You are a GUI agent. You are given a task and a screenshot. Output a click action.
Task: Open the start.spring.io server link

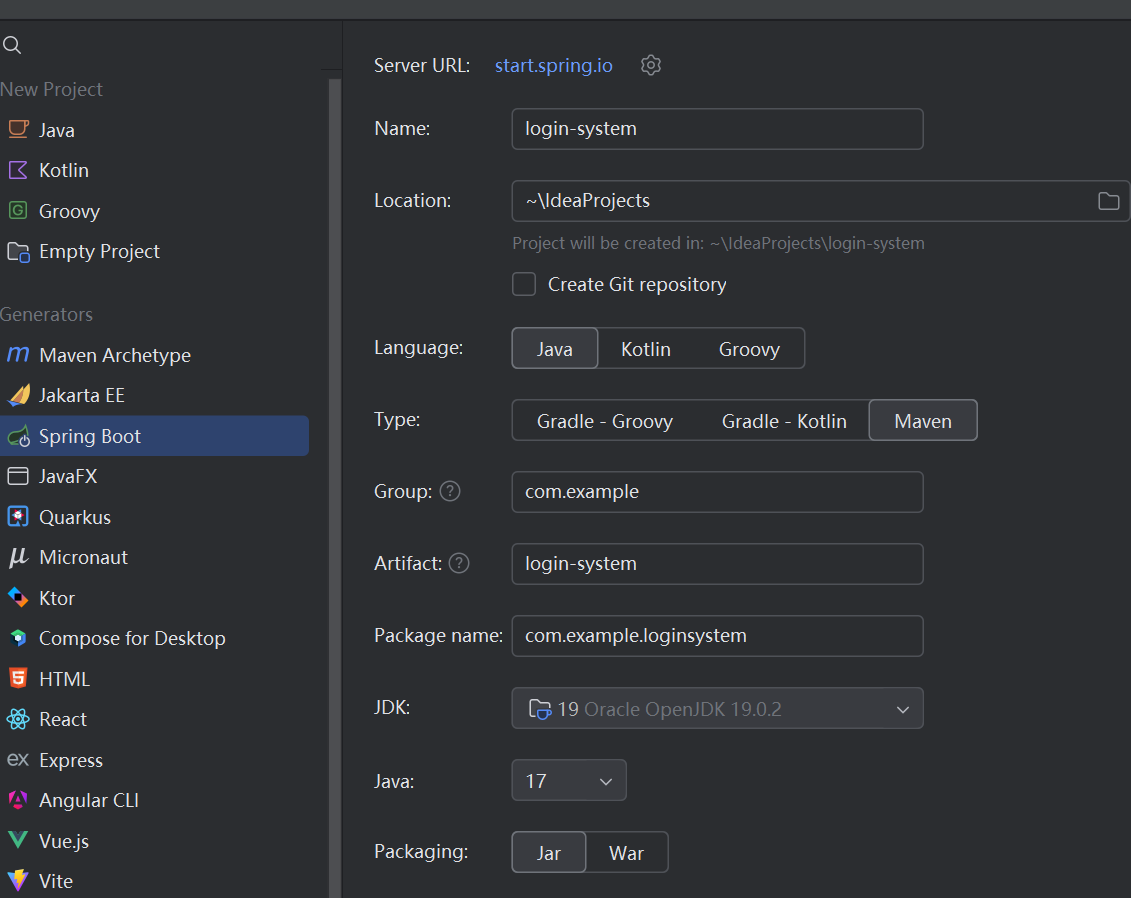tap(553, 65)
